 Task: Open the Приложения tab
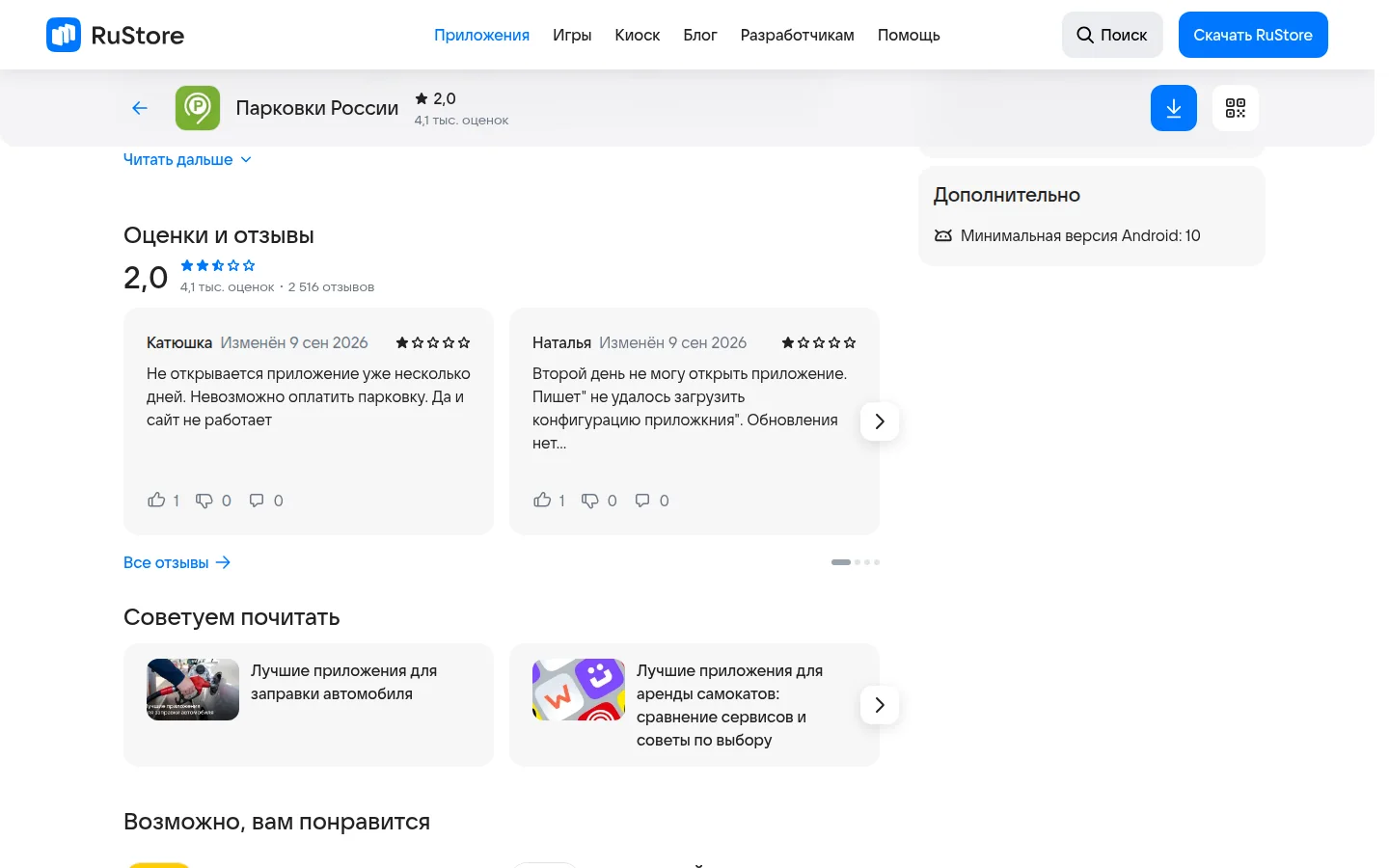tap(481, 35)
